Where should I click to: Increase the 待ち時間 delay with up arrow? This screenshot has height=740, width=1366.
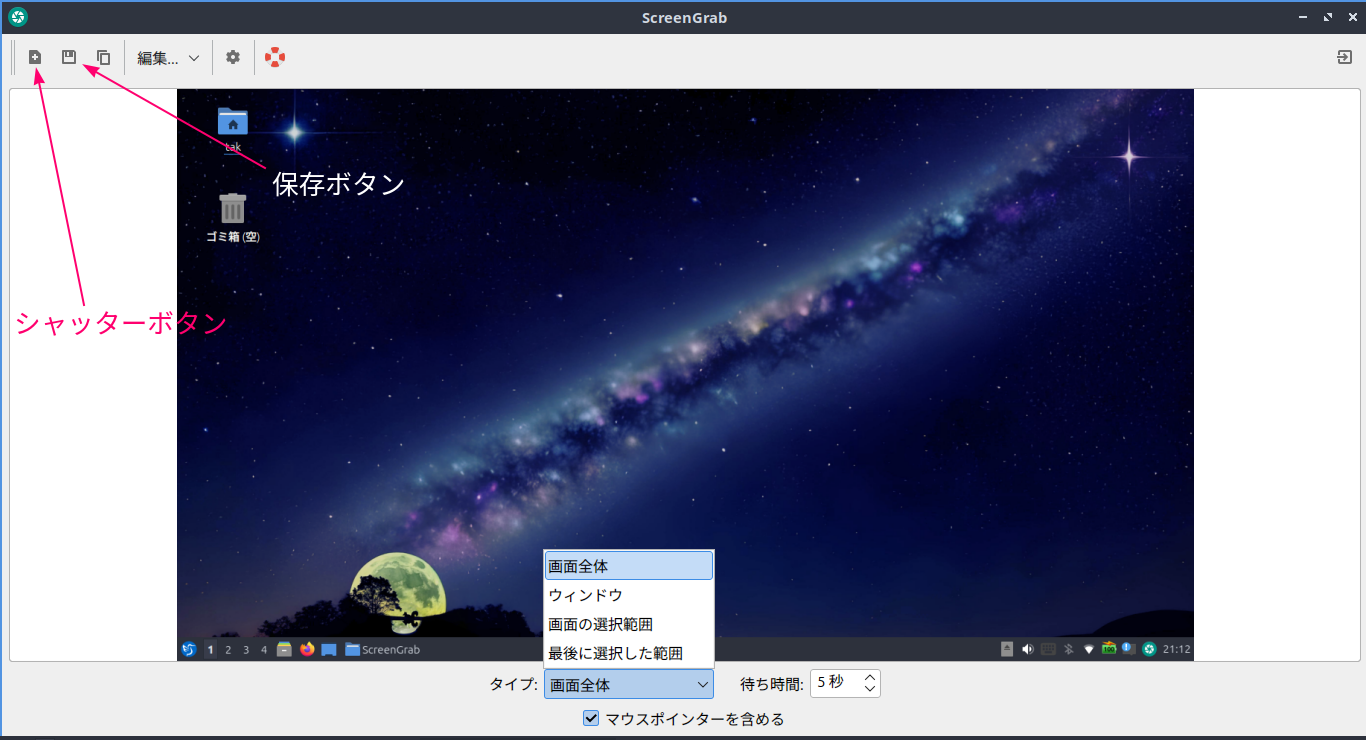pyautogui.click(x=870, y=678)
